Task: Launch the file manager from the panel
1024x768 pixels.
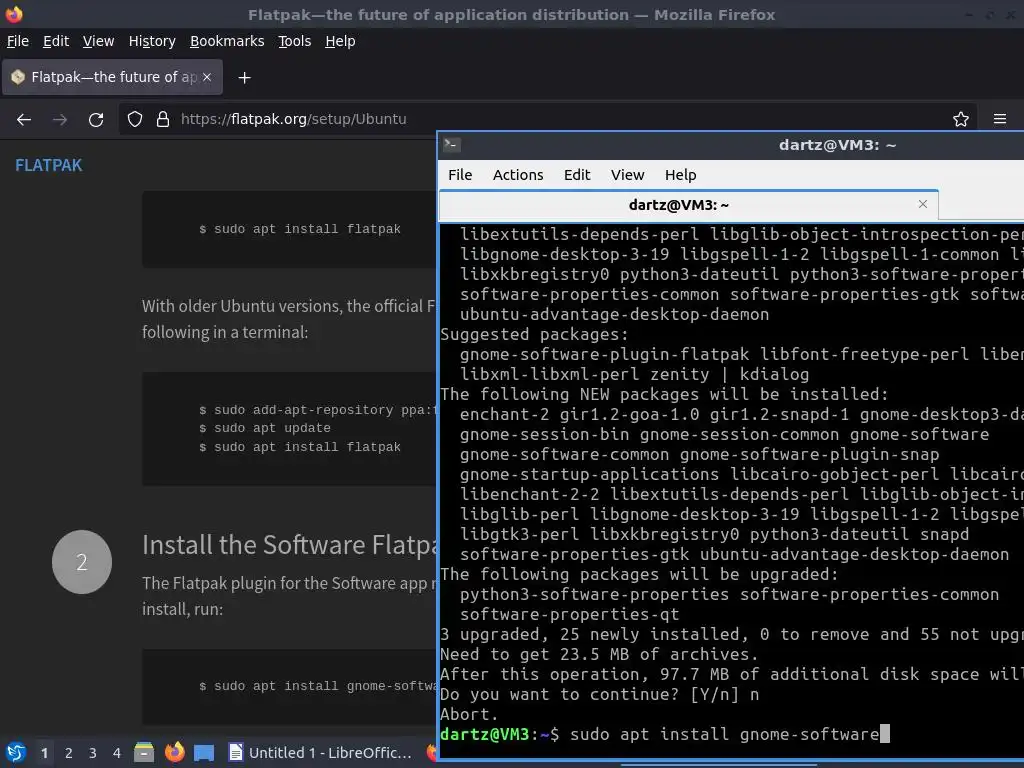Action: tap(144, 753)
